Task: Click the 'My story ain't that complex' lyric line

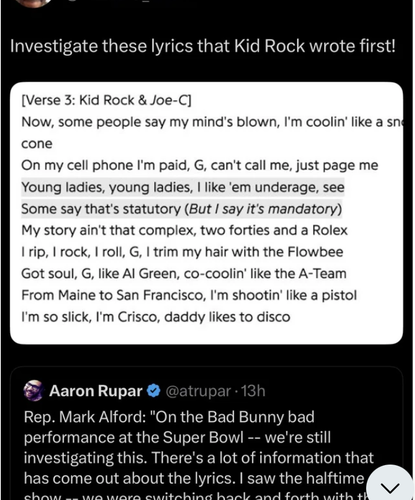Action: point(184,230)
